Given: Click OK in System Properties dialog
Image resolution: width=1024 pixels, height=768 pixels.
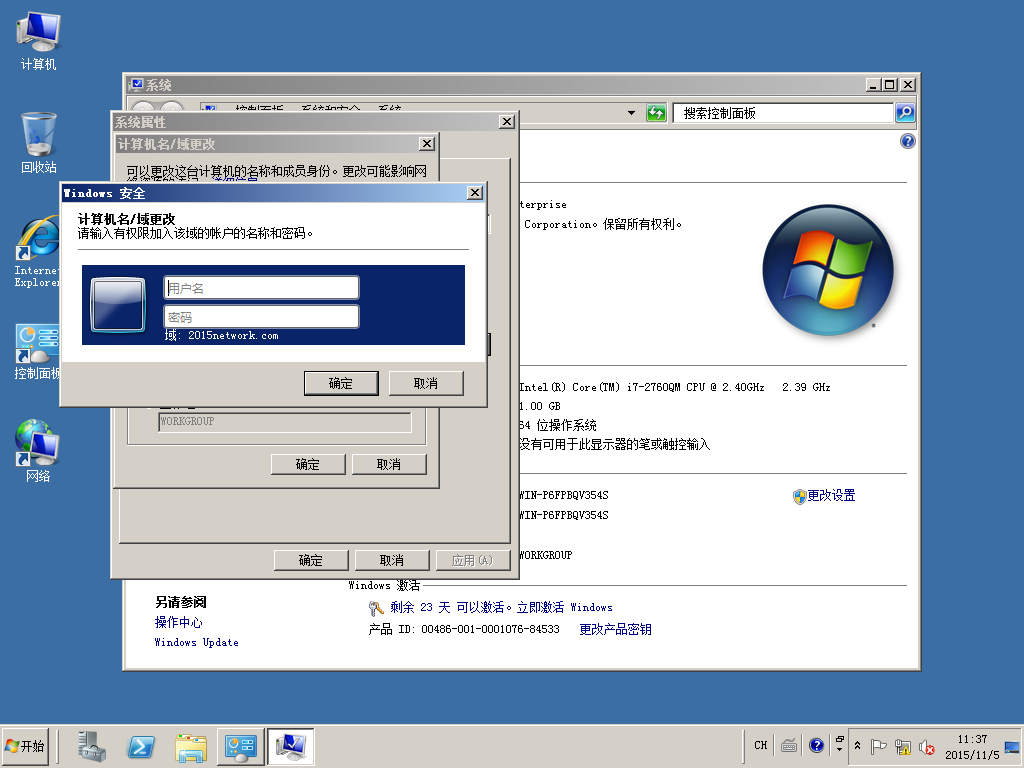Looking at the screenshot, I should (310, 560).
